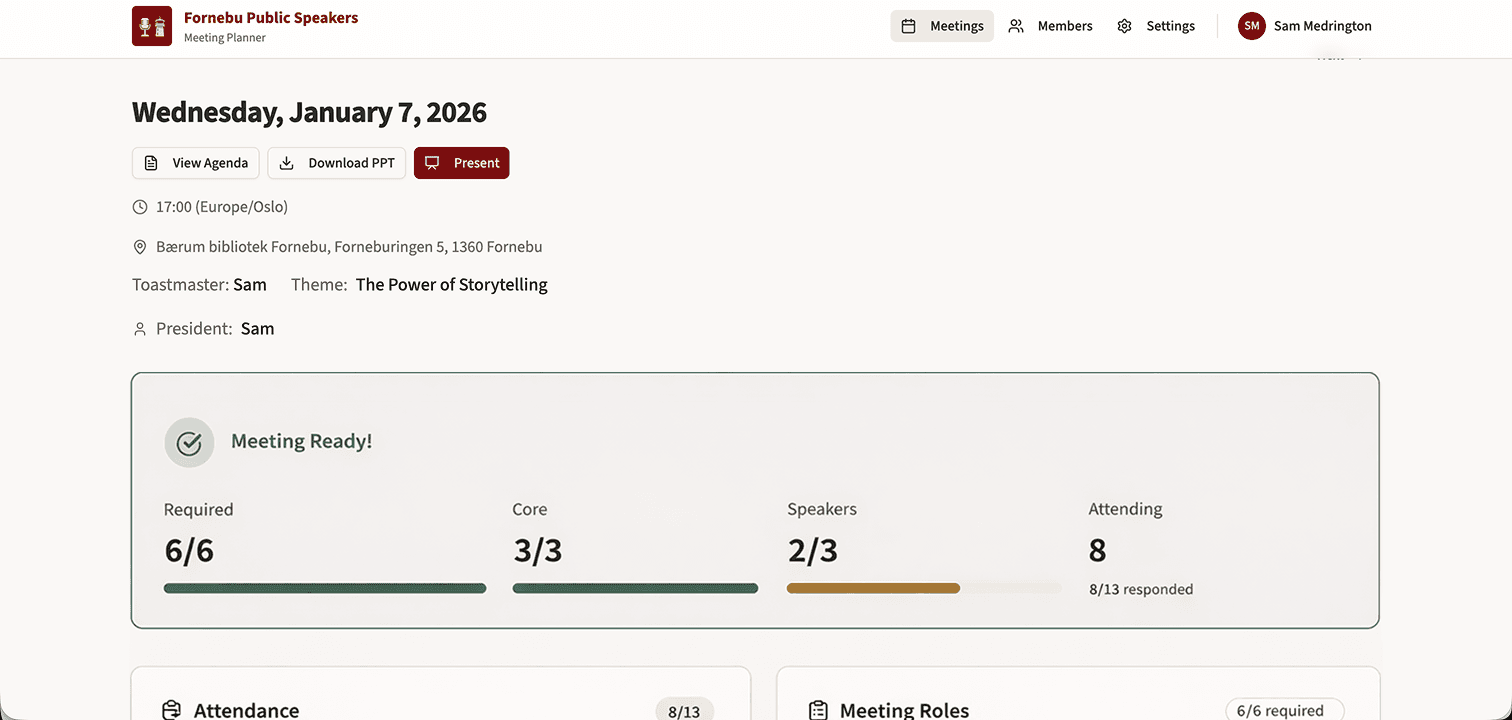Viewport: 1512px width, 720px height.
Task: Open the Toastmaster Sam link
Action: click(250, 284)
